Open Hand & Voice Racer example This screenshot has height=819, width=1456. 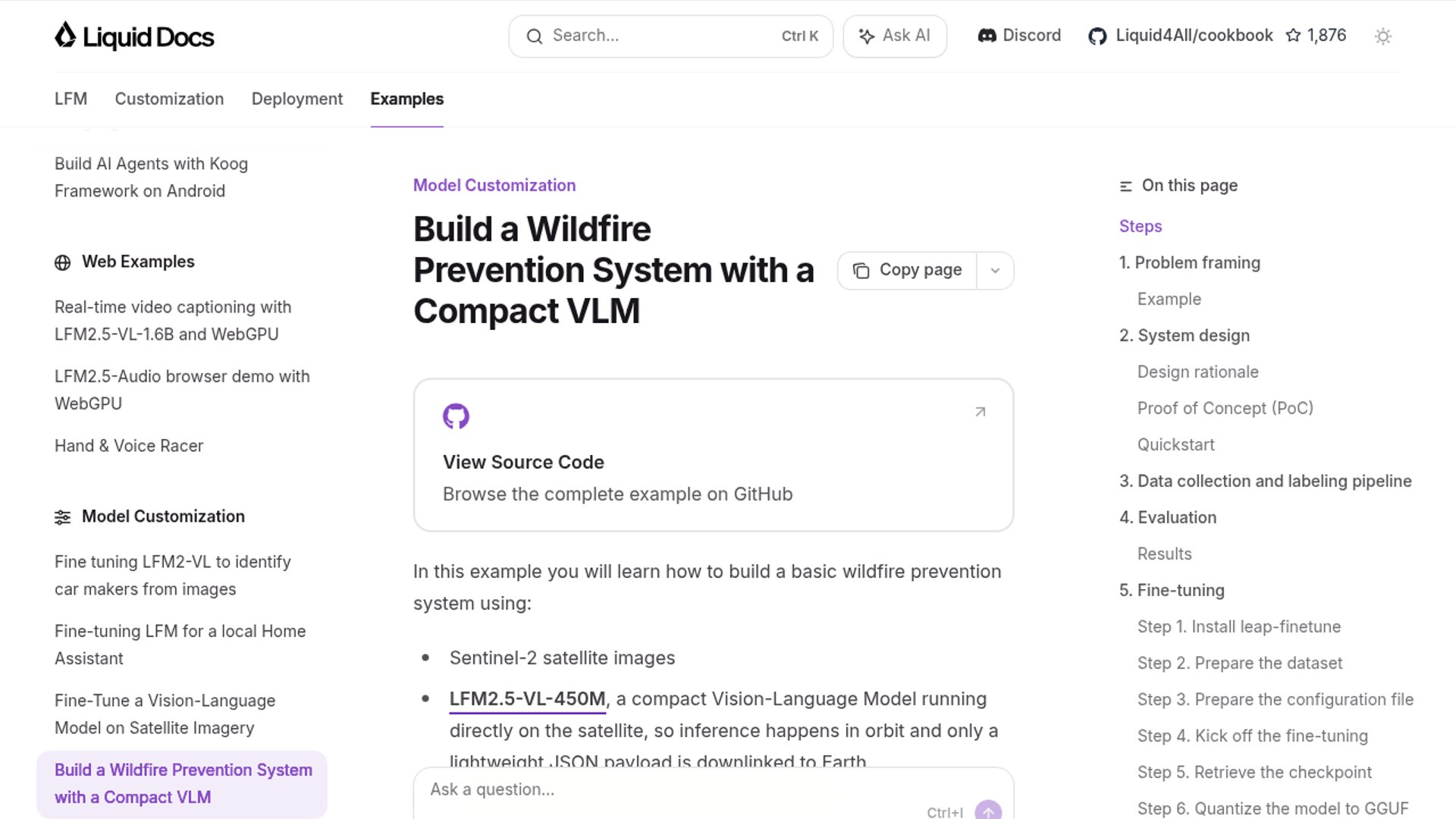tap(129, 446)
